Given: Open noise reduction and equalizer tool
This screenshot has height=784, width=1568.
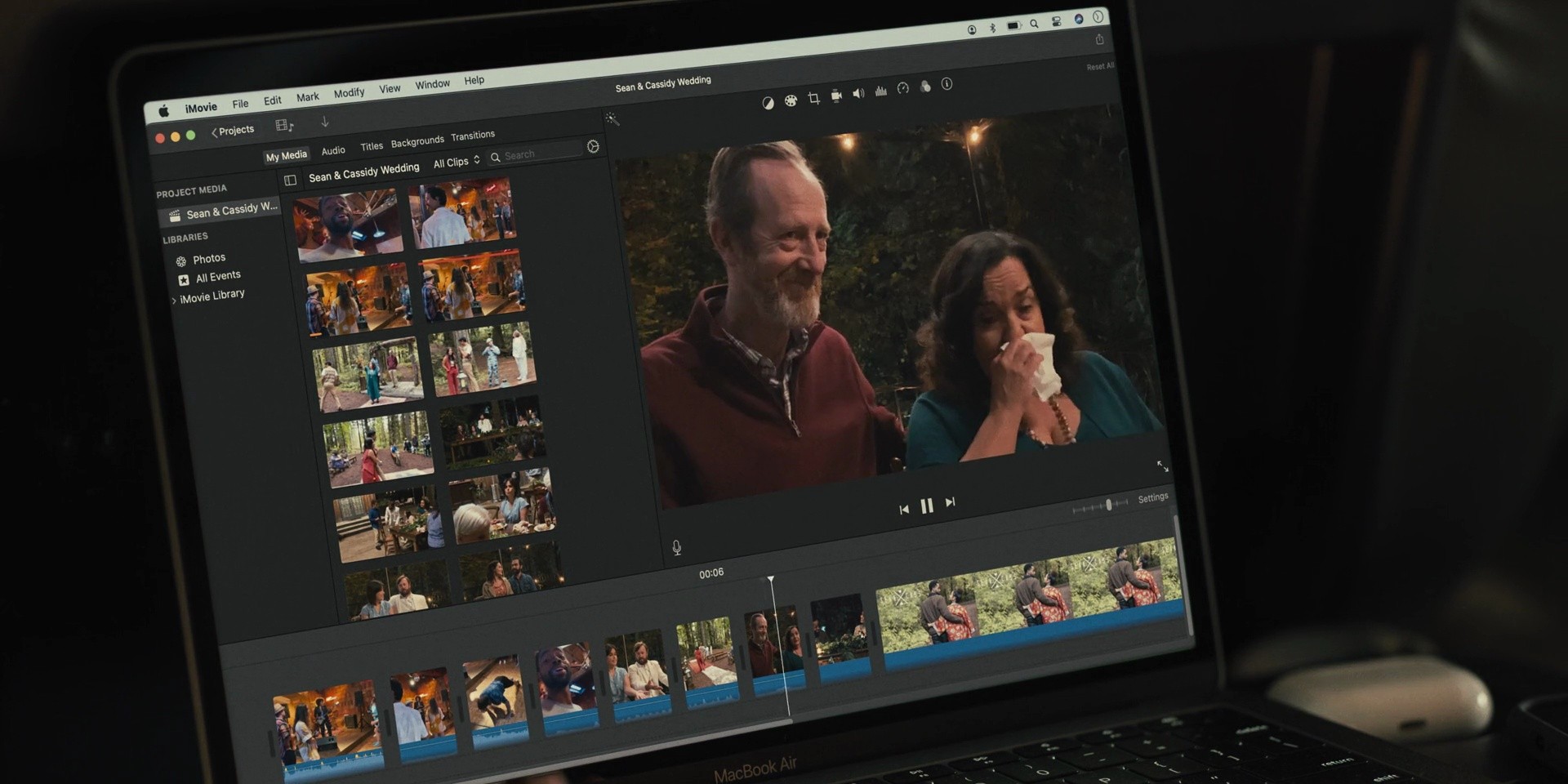Looking at the screenshot, I should [880, 91].
